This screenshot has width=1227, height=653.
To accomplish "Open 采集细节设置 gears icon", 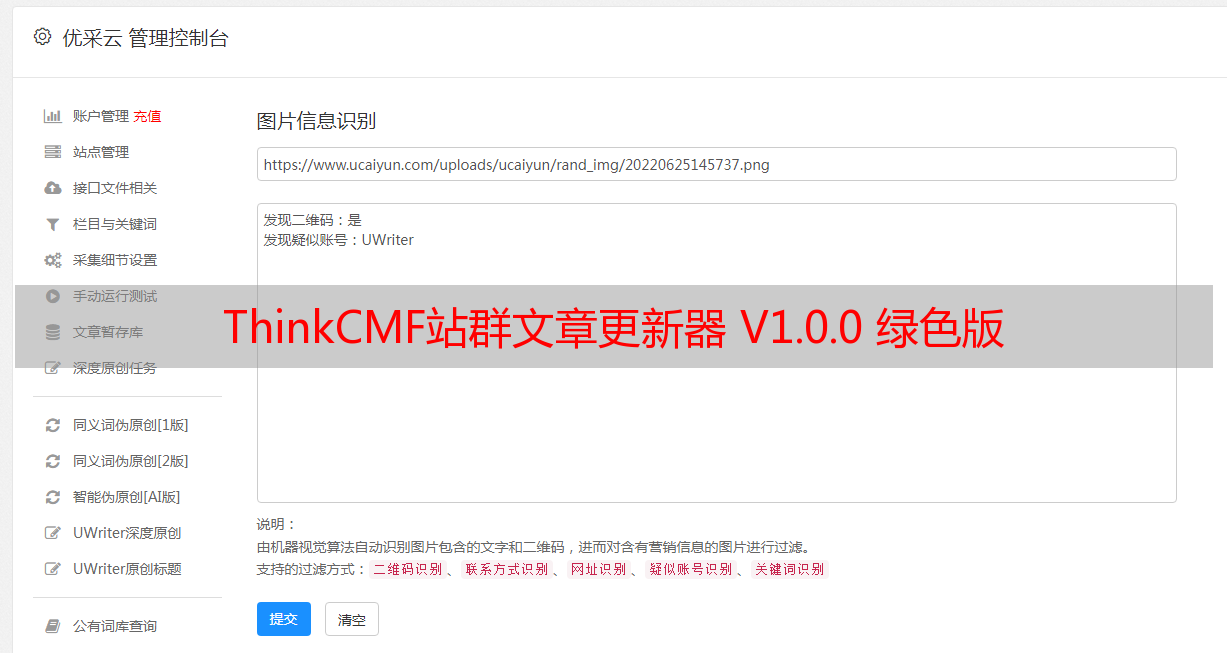I will click(x=53, y=260).
